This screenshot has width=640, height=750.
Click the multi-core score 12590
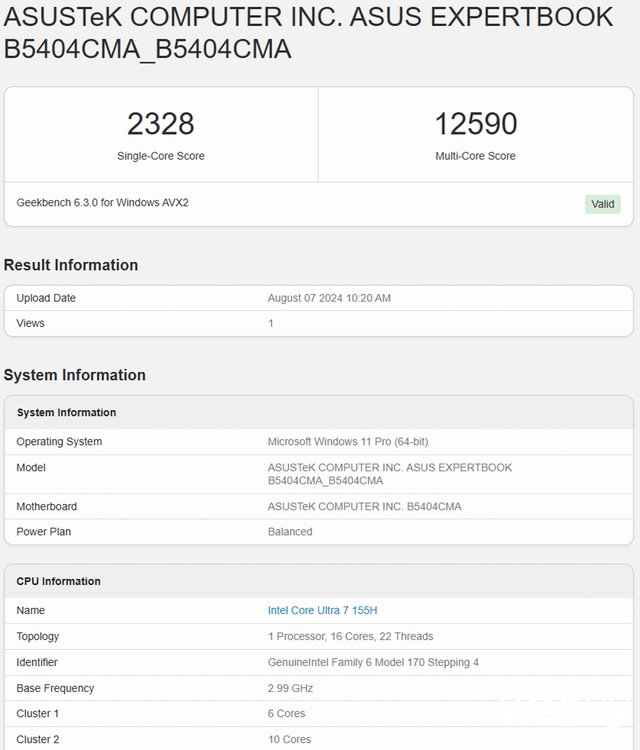tap(475, 123)
